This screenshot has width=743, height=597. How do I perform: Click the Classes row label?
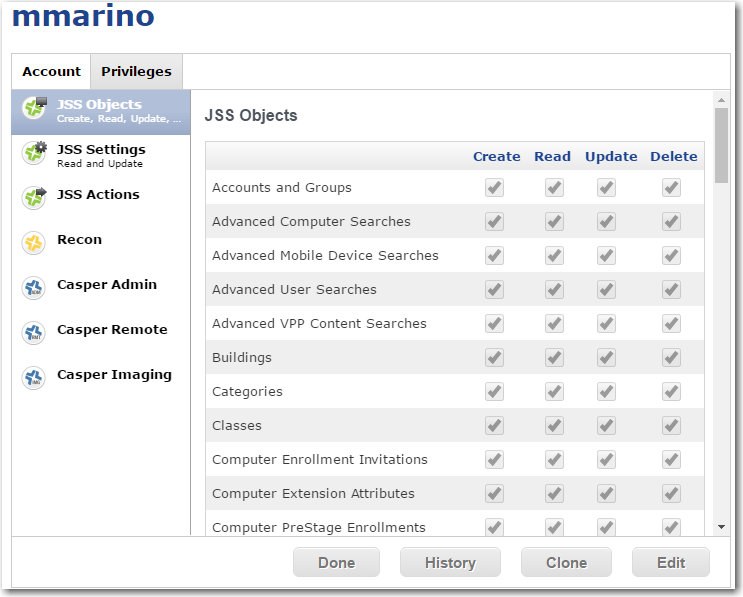(x=237, y=425)
